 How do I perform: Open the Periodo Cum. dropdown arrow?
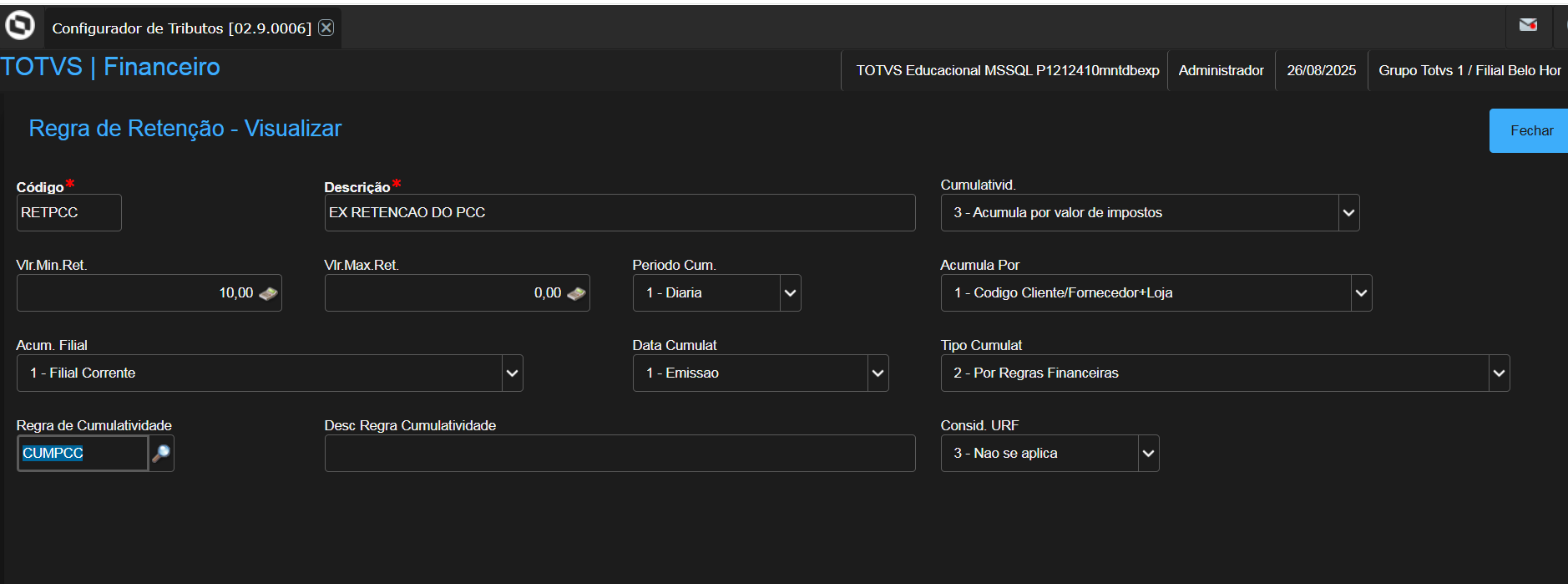pyautogui.click(x=790, y=293)
